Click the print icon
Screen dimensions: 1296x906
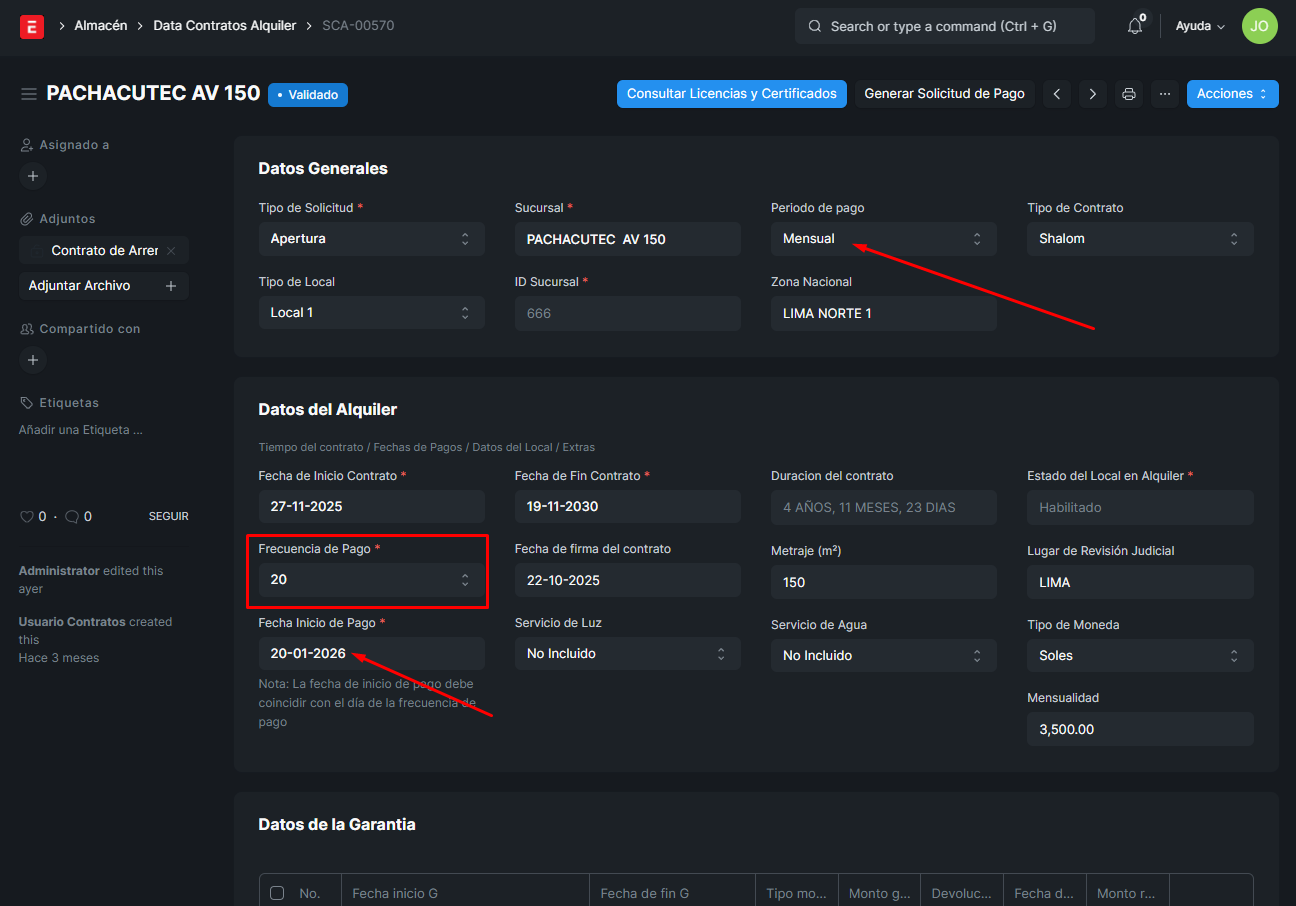pyautogui.click(x=1129, y=94)
